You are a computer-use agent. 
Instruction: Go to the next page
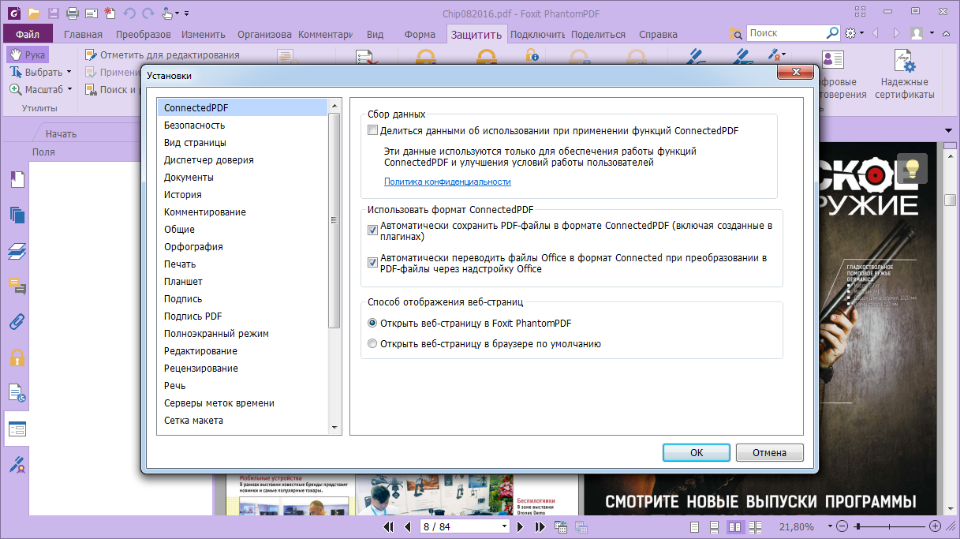tap(520, 527)
